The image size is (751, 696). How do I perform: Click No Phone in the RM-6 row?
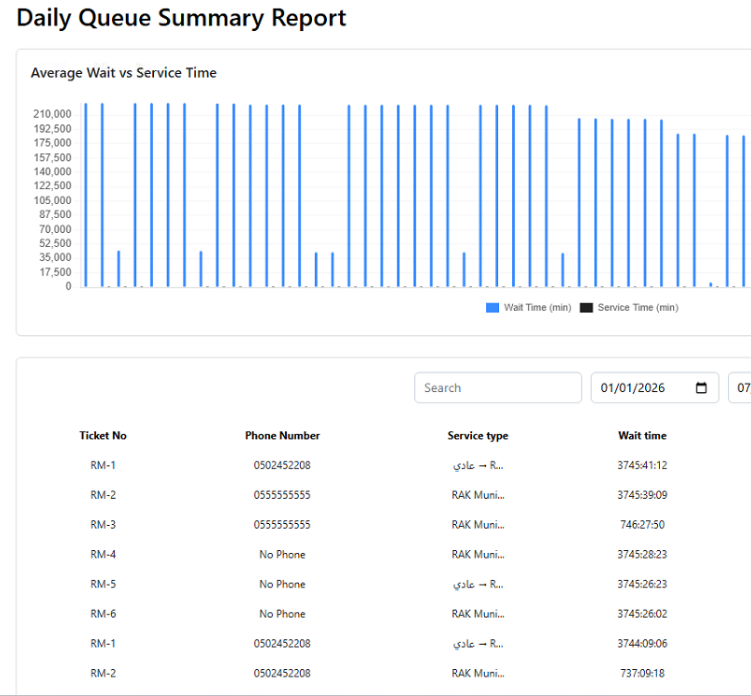282,614
